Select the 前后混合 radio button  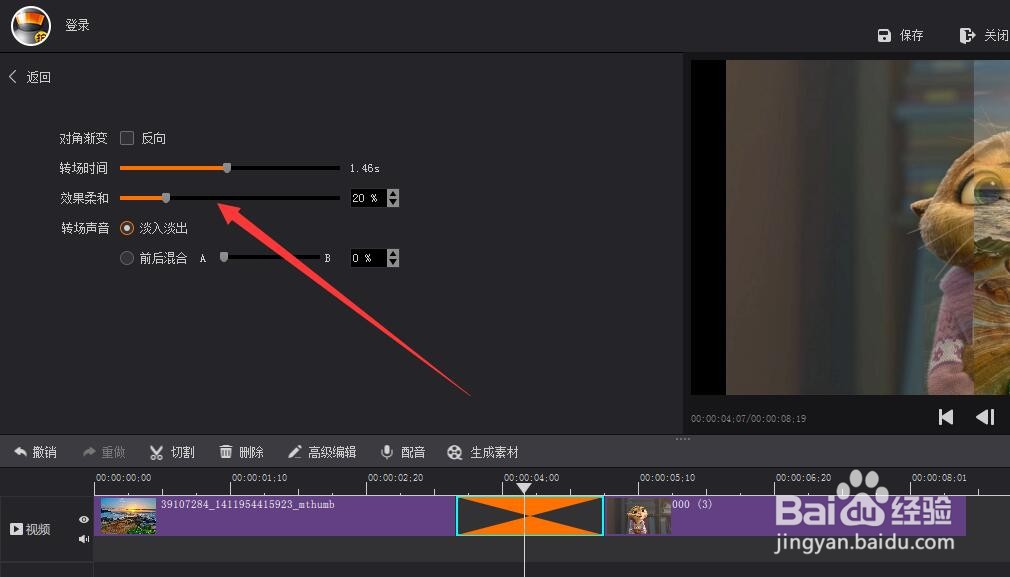[127, 258]
